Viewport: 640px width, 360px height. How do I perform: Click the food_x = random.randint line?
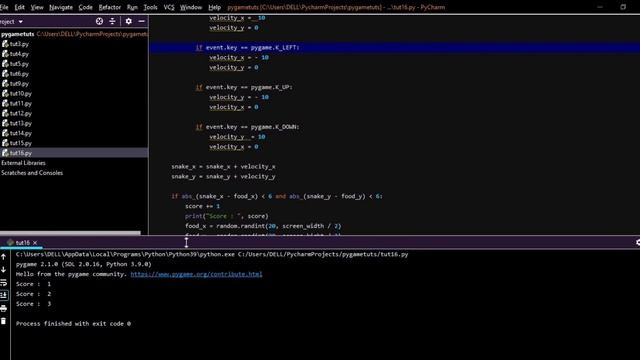click(263, 226)
